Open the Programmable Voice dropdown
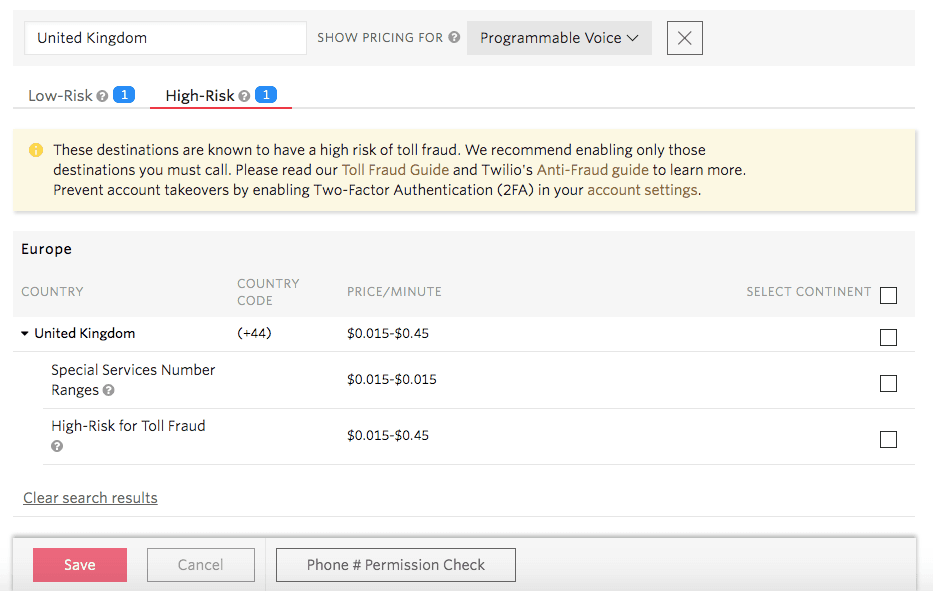Image resolution: width=933 pixels, height=591 pixels. coord(558,37)
